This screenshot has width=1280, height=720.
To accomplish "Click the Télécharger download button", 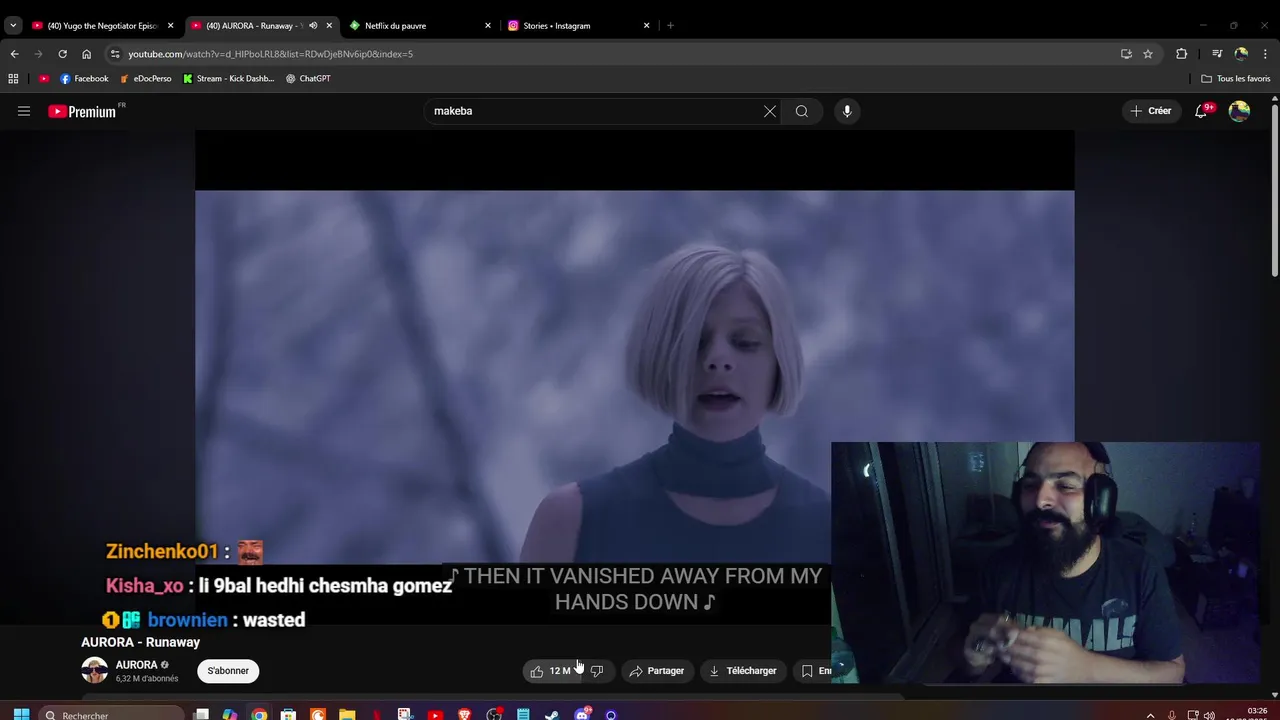I will coord(743,671).
